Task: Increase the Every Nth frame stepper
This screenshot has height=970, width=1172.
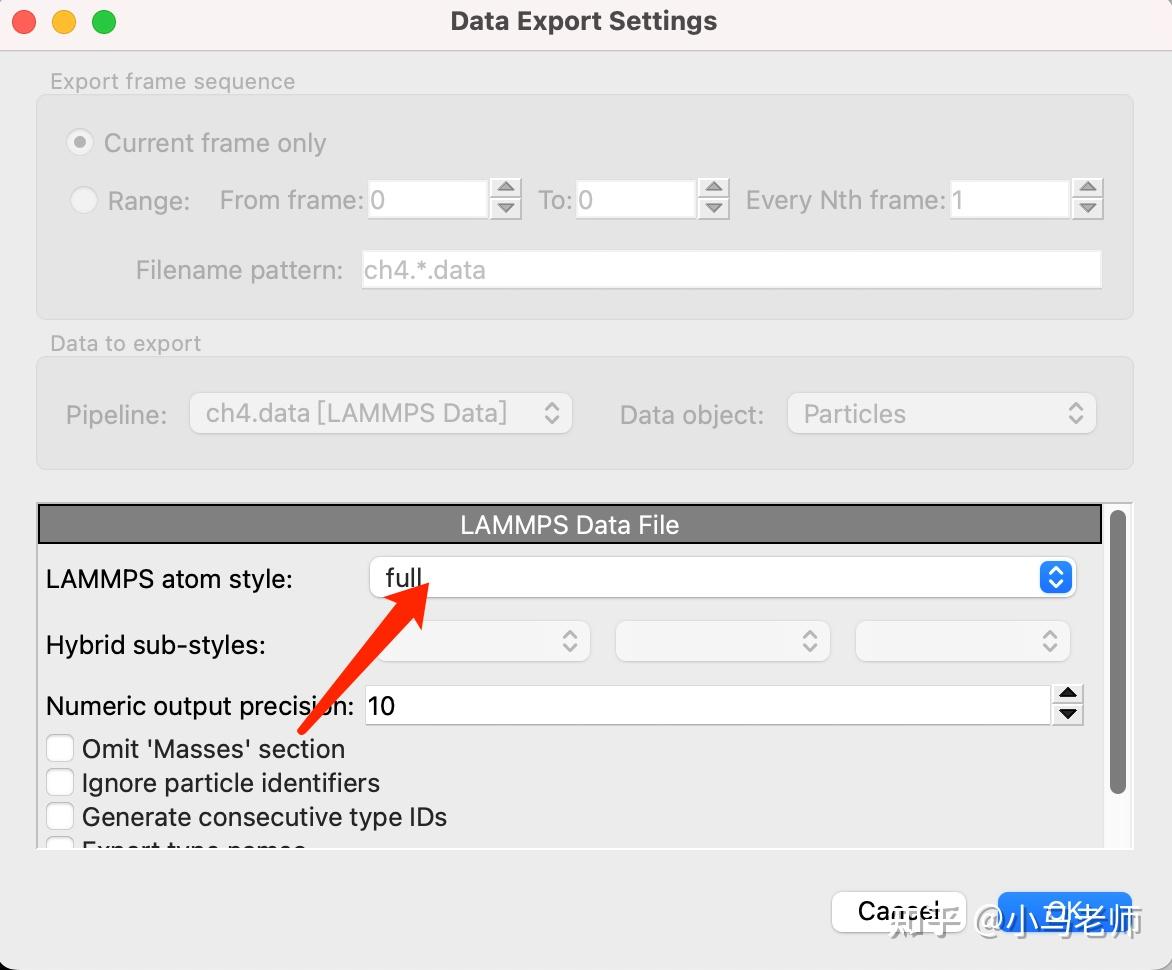Action: [1087, 189]
